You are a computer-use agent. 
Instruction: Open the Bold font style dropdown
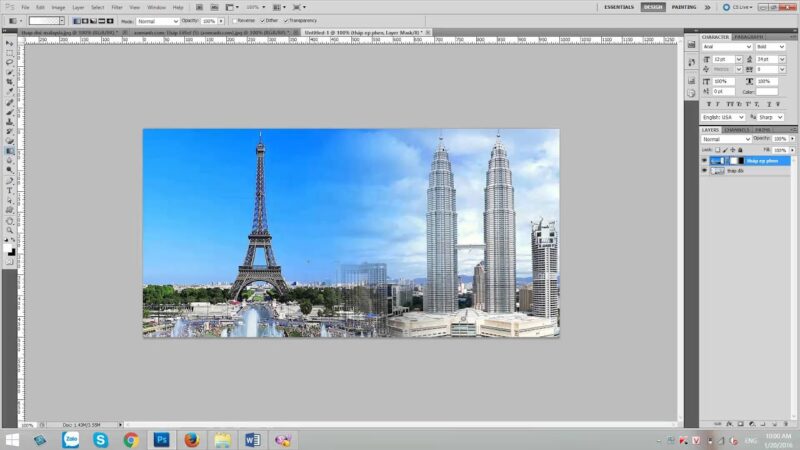pyautogui.click(x=770, y=47)
